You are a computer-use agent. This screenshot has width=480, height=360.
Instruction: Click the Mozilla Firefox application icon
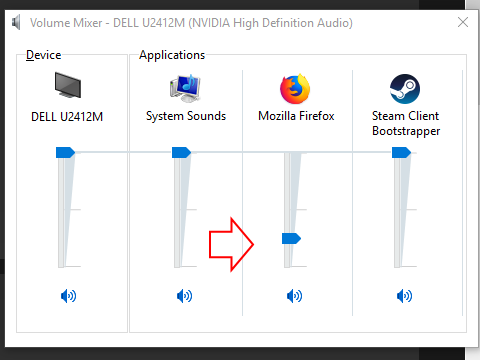[x=295, y=89]
